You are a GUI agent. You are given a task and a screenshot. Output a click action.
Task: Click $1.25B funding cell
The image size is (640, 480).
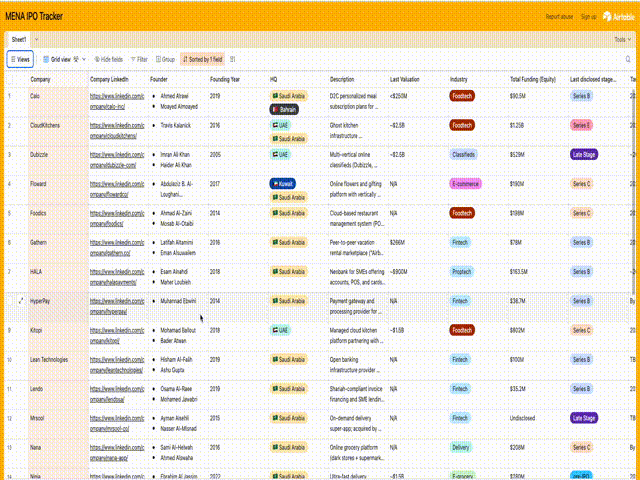538,131
